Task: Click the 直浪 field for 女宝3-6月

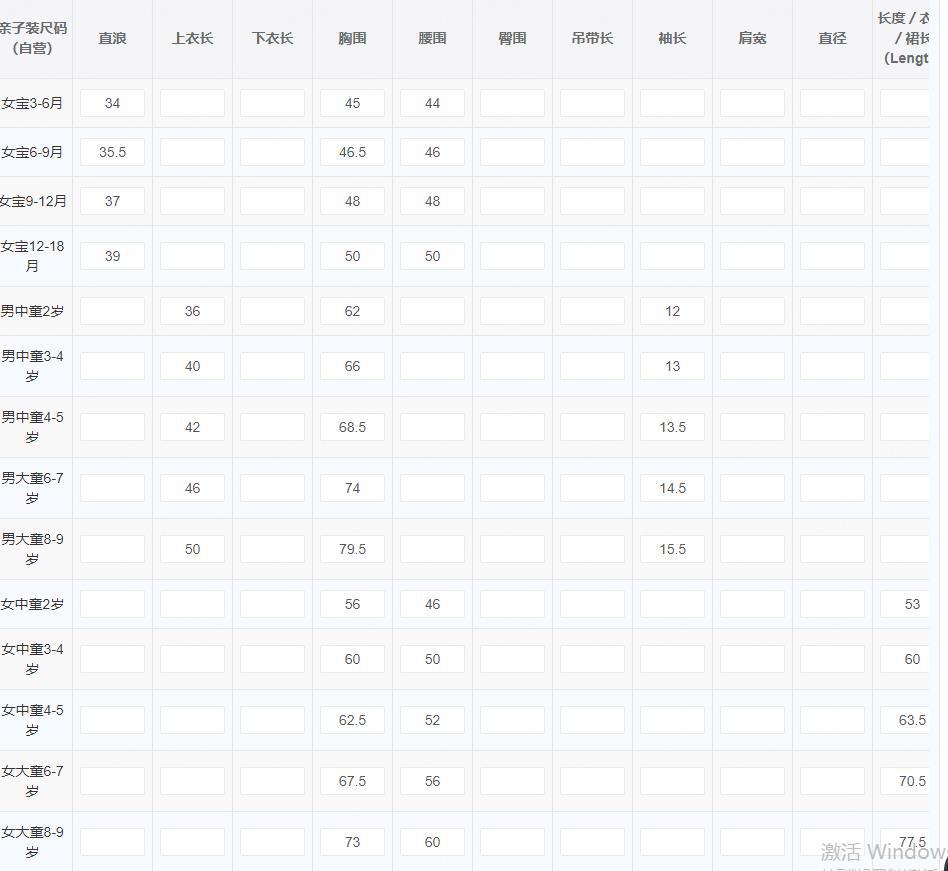Action: coord(112,103)
